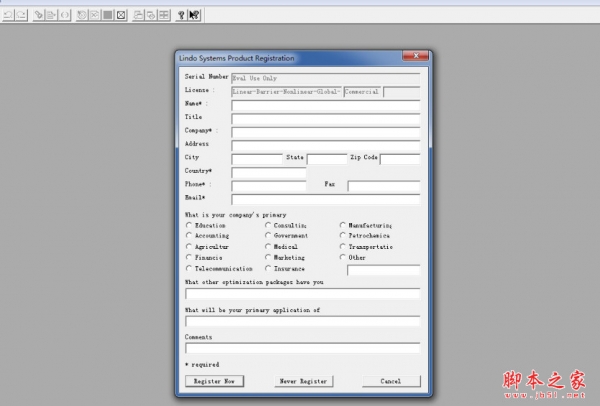Choose the Medical radio option

(268, 246)
